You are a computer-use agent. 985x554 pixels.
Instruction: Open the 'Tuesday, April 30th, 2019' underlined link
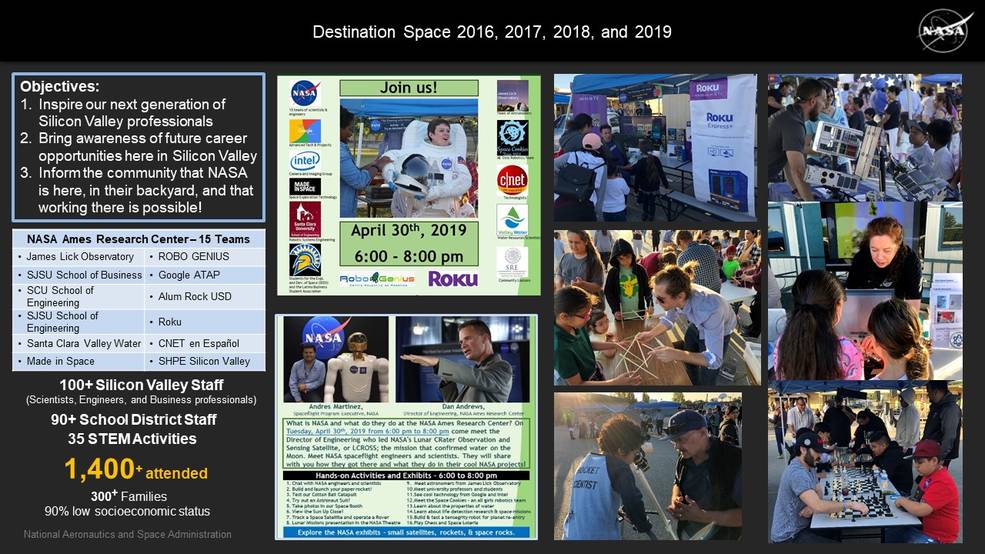point(367,432)
